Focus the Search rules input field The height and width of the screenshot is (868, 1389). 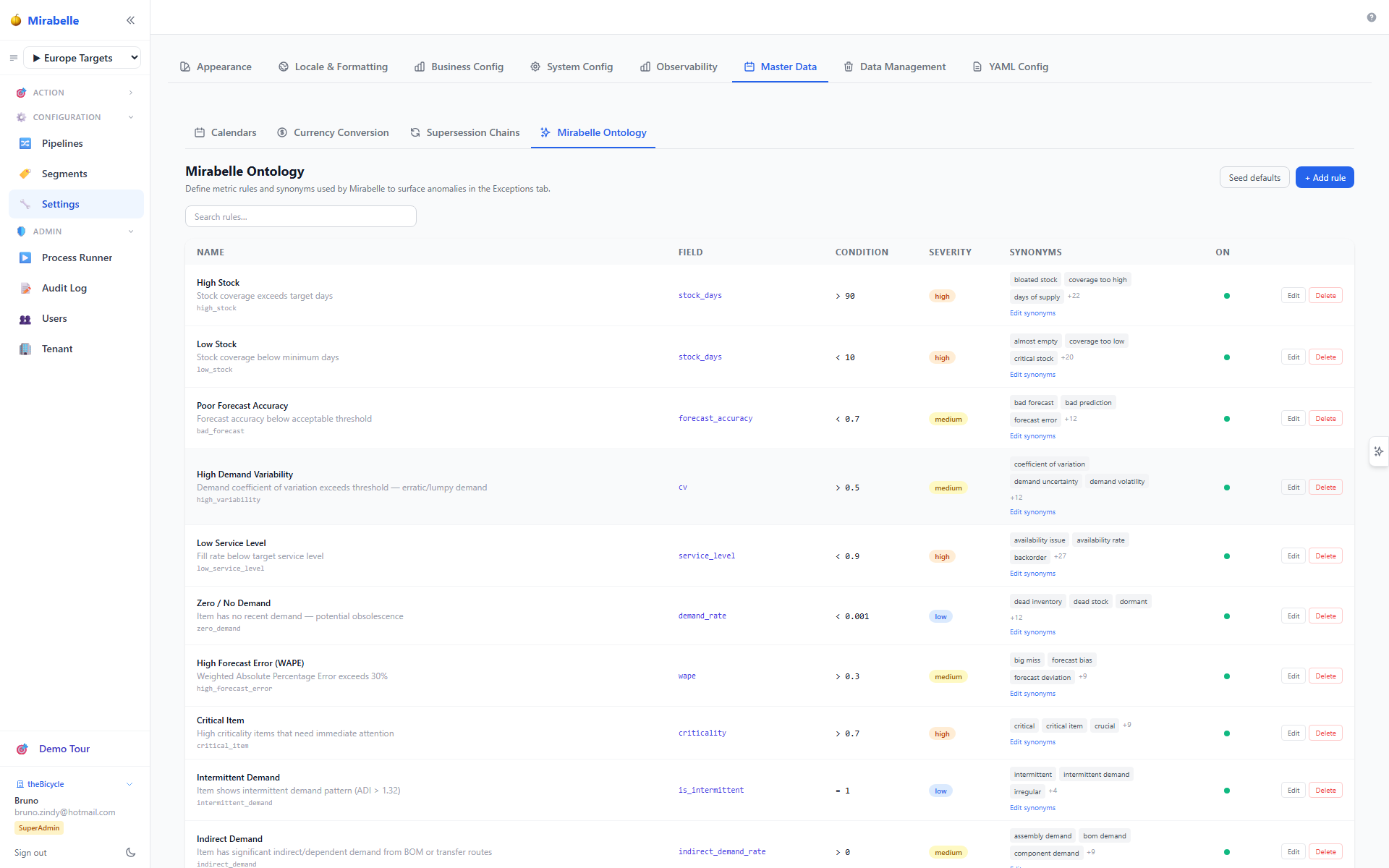click(300, 216)
